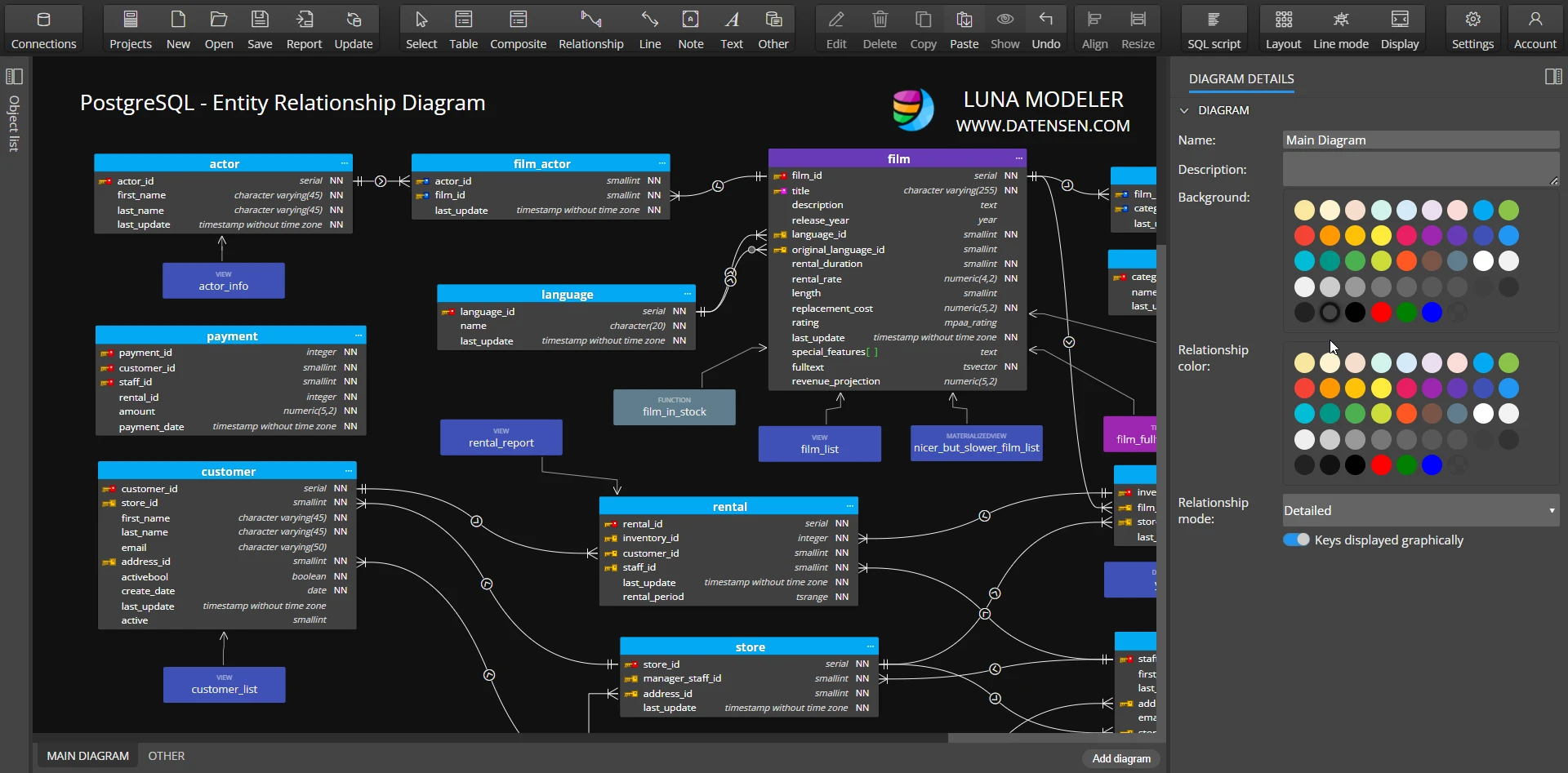Open the Object list sidebar
1568x773 pixels.
(x=14, y=76)
